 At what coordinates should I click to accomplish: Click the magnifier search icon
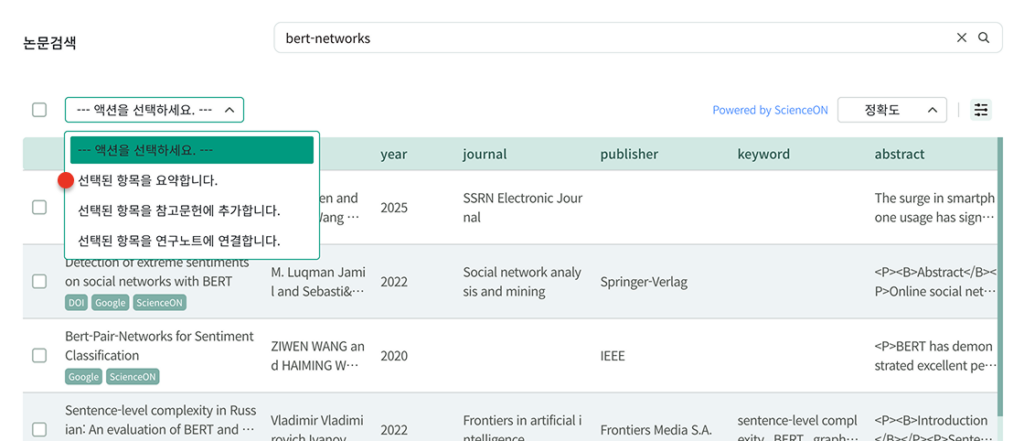tap(984, 38)
